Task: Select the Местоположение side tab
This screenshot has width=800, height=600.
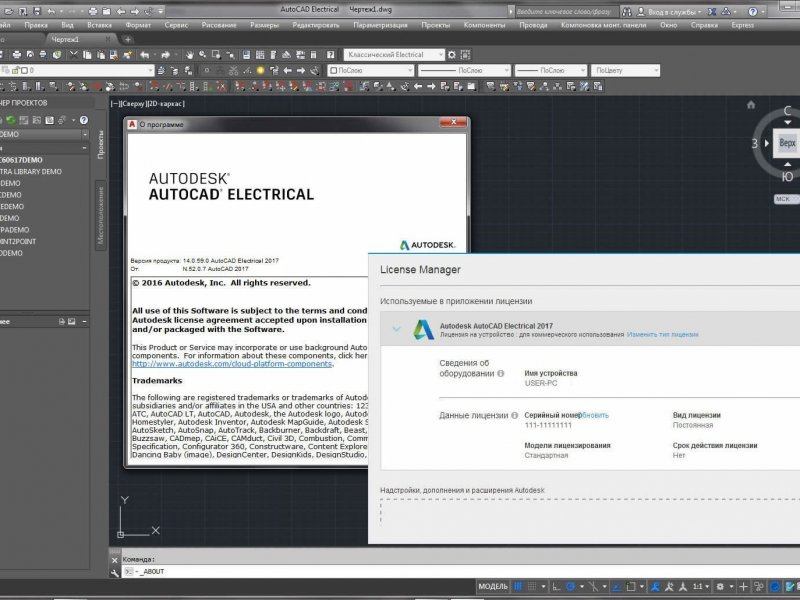Action: pyautogui.click(x=101, y=215)
